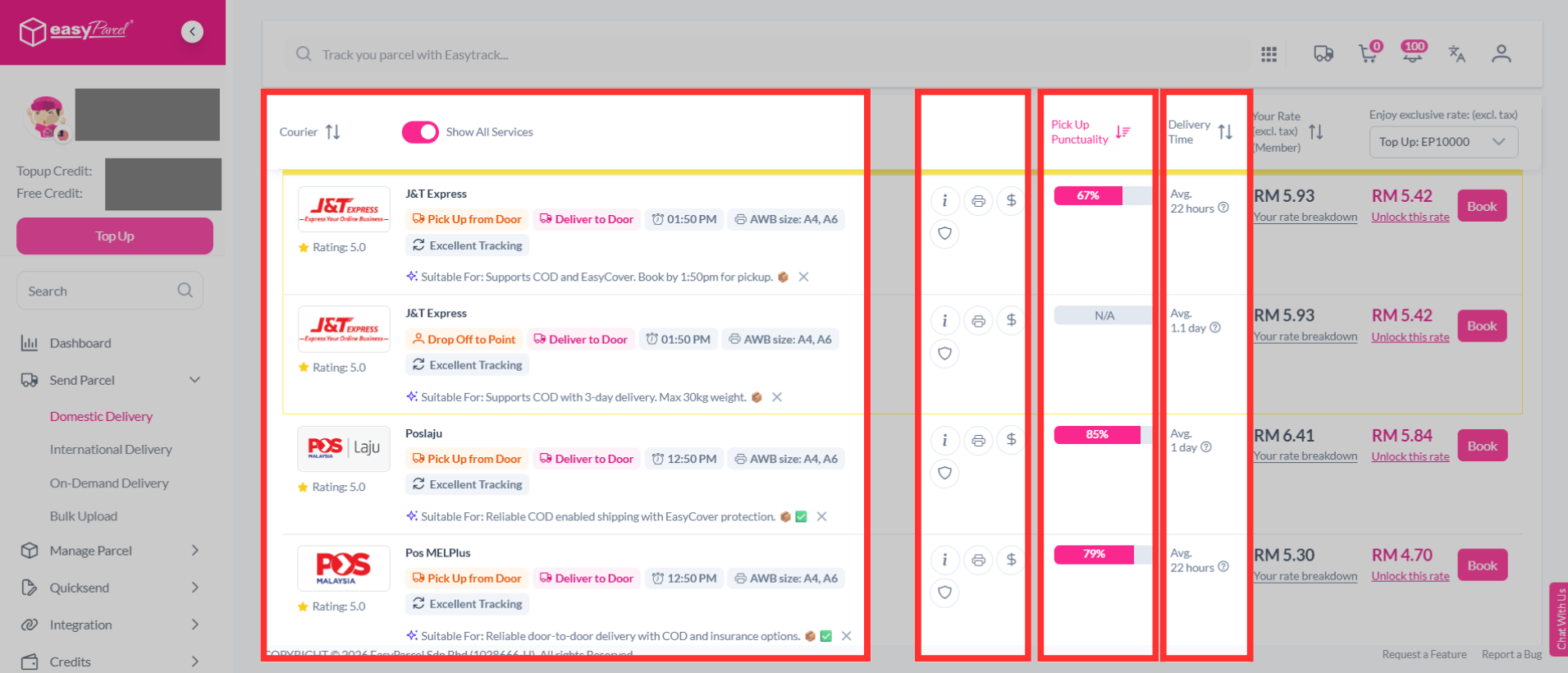Sort by Courier column arrows

[332, 132]
